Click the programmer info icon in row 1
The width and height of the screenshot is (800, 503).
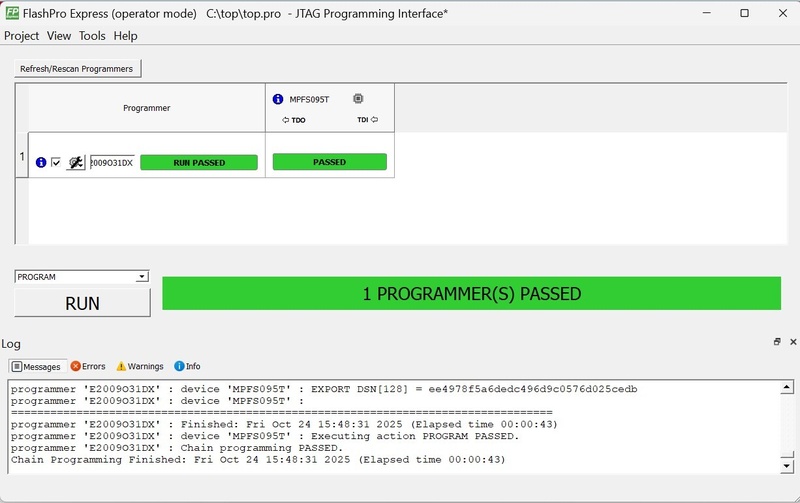click(41, 162)
